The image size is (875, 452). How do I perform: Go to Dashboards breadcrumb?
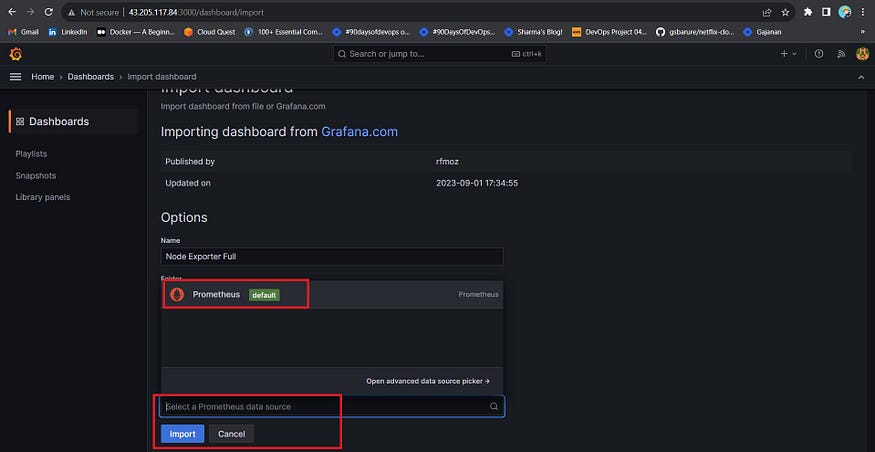90,76
